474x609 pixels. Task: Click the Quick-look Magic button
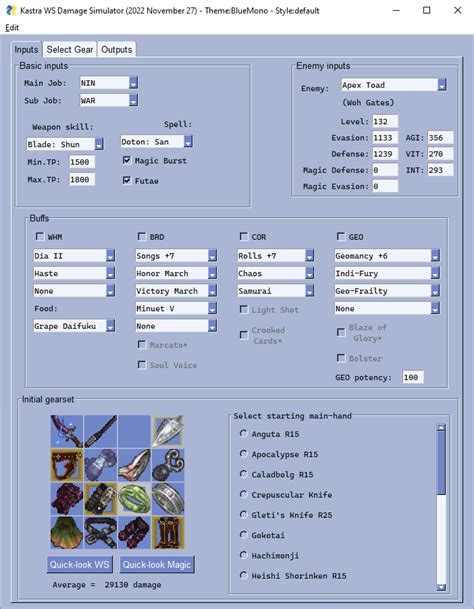(x=157, y=564)
